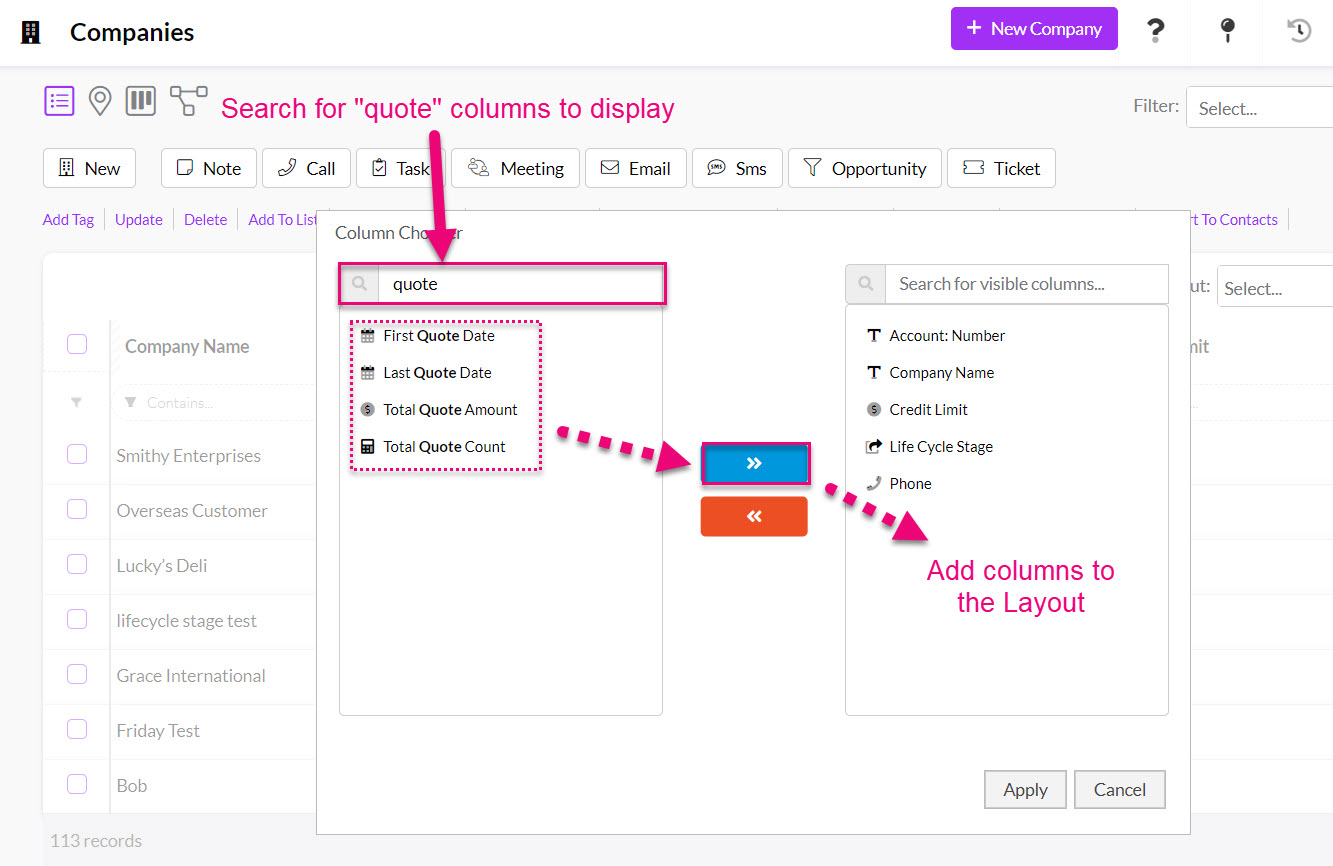Screen dimensions: 1333x866
Task: Open the hierarchy tree view icon
Action: point(188,101)
